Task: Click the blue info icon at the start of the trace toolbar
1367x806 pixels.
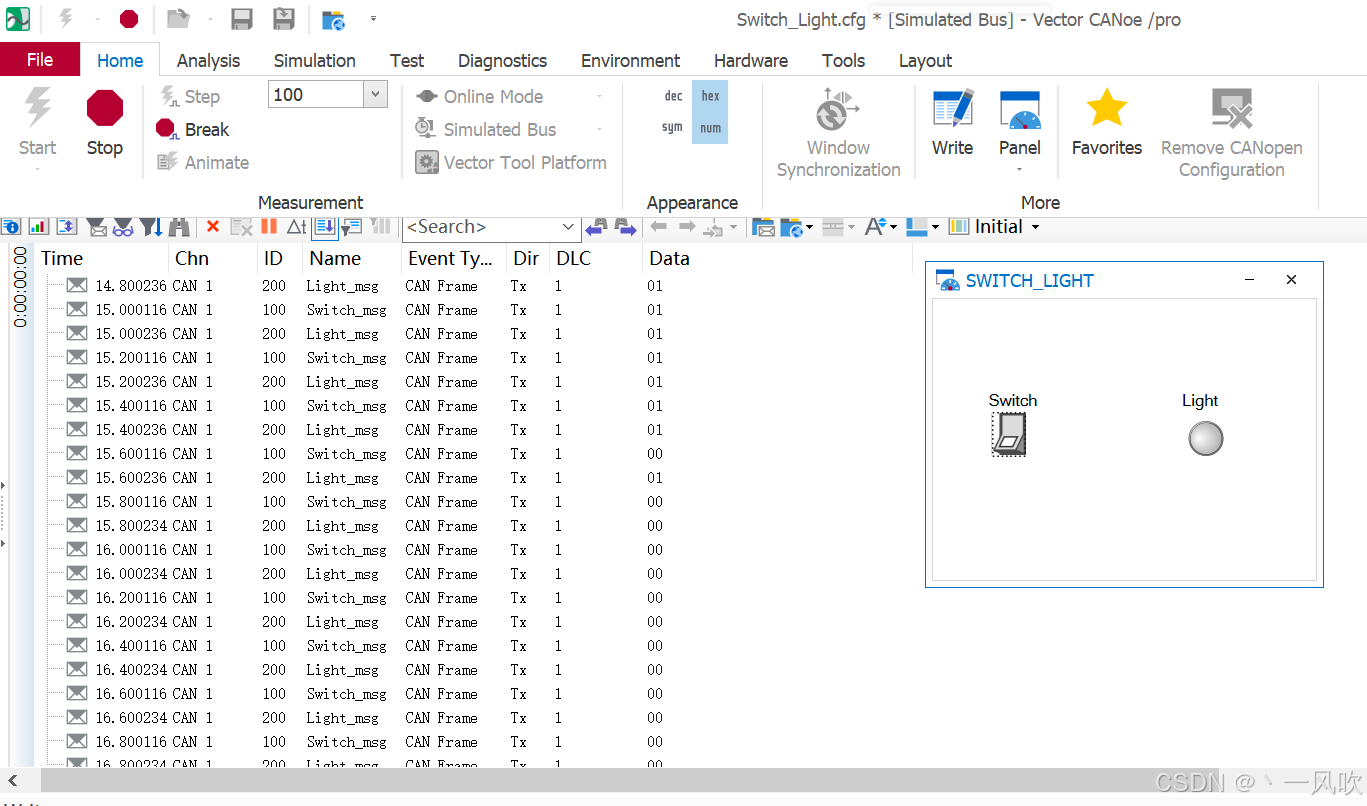Action: [10, 227]
